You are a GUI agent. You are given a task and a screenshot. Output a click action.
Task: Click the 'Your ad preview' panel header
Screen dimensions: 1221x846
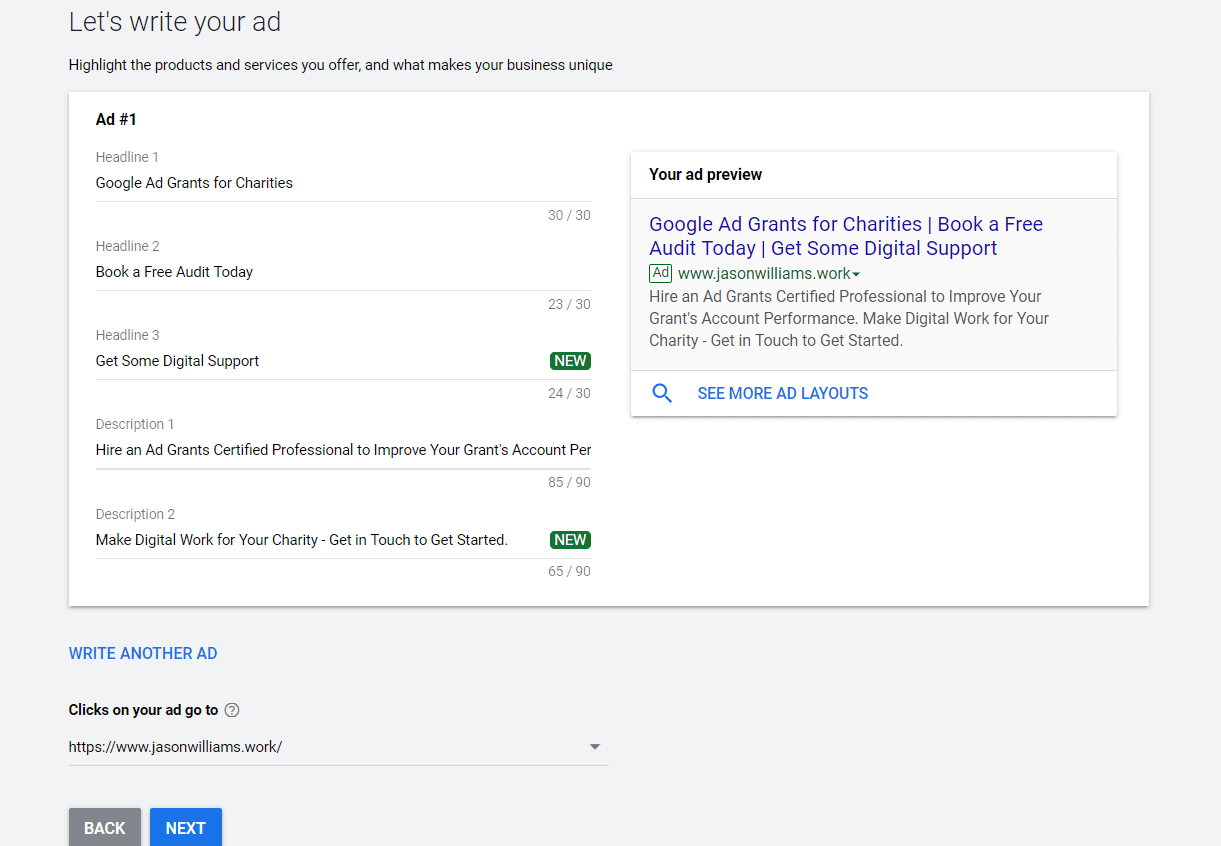(705, 174)
